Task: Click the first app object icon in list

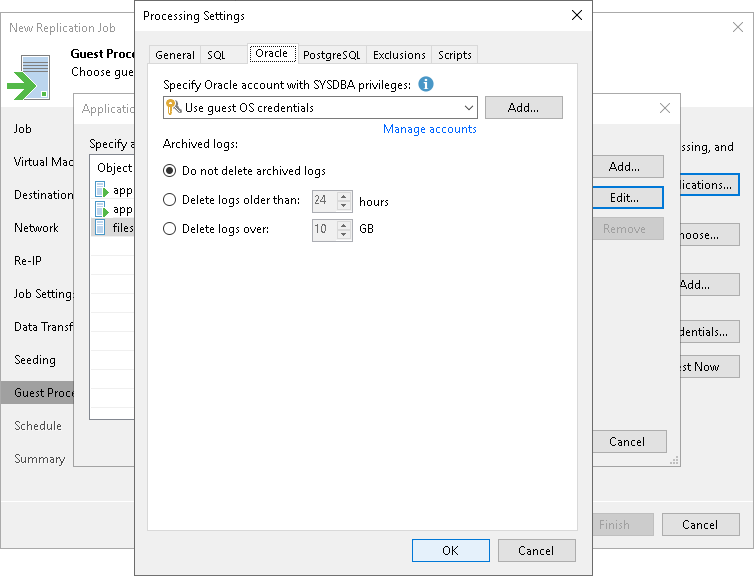Action: click(101, 189)
